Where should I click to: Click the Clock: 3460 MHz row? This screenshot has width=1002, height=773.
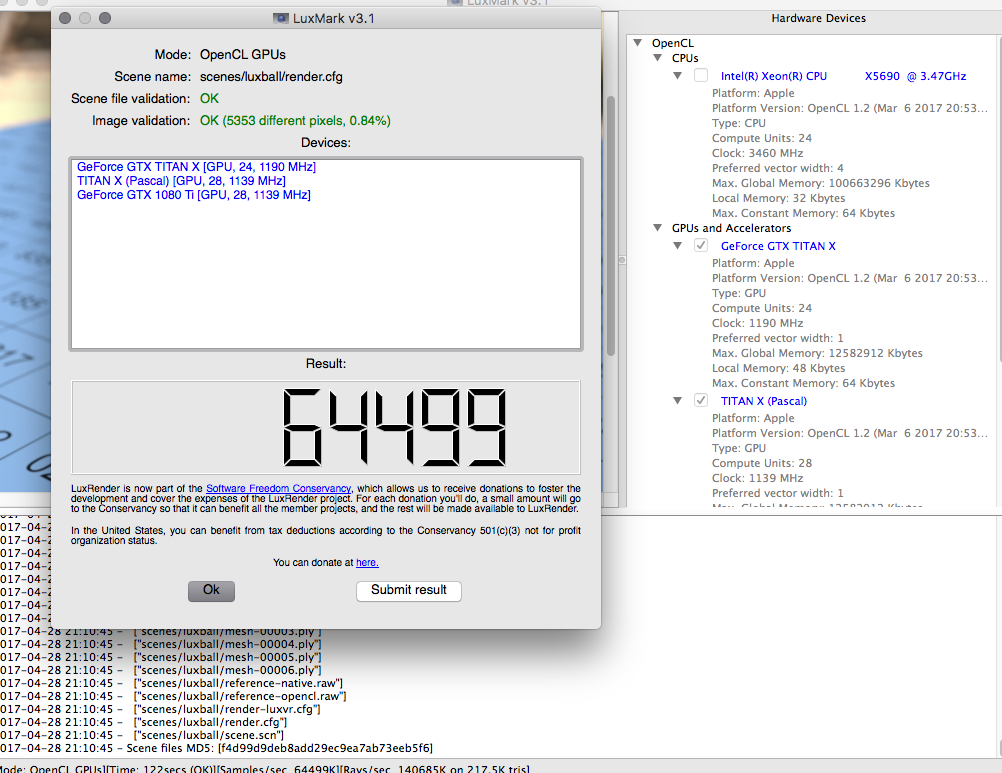[x=757, y=153]
